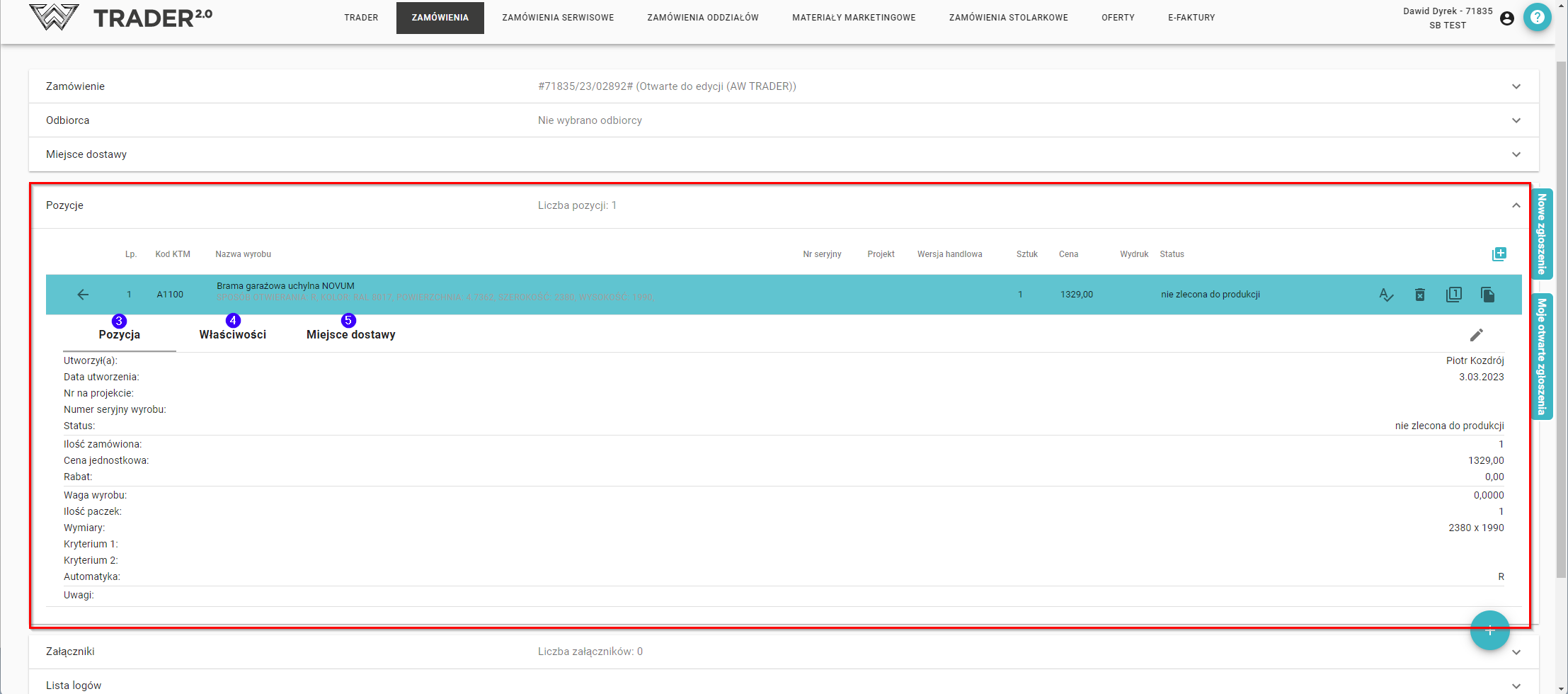Click the Nowe zgłoszenie side button
This screenshot has height=694, width=1568.
(x=1542, y=234)
